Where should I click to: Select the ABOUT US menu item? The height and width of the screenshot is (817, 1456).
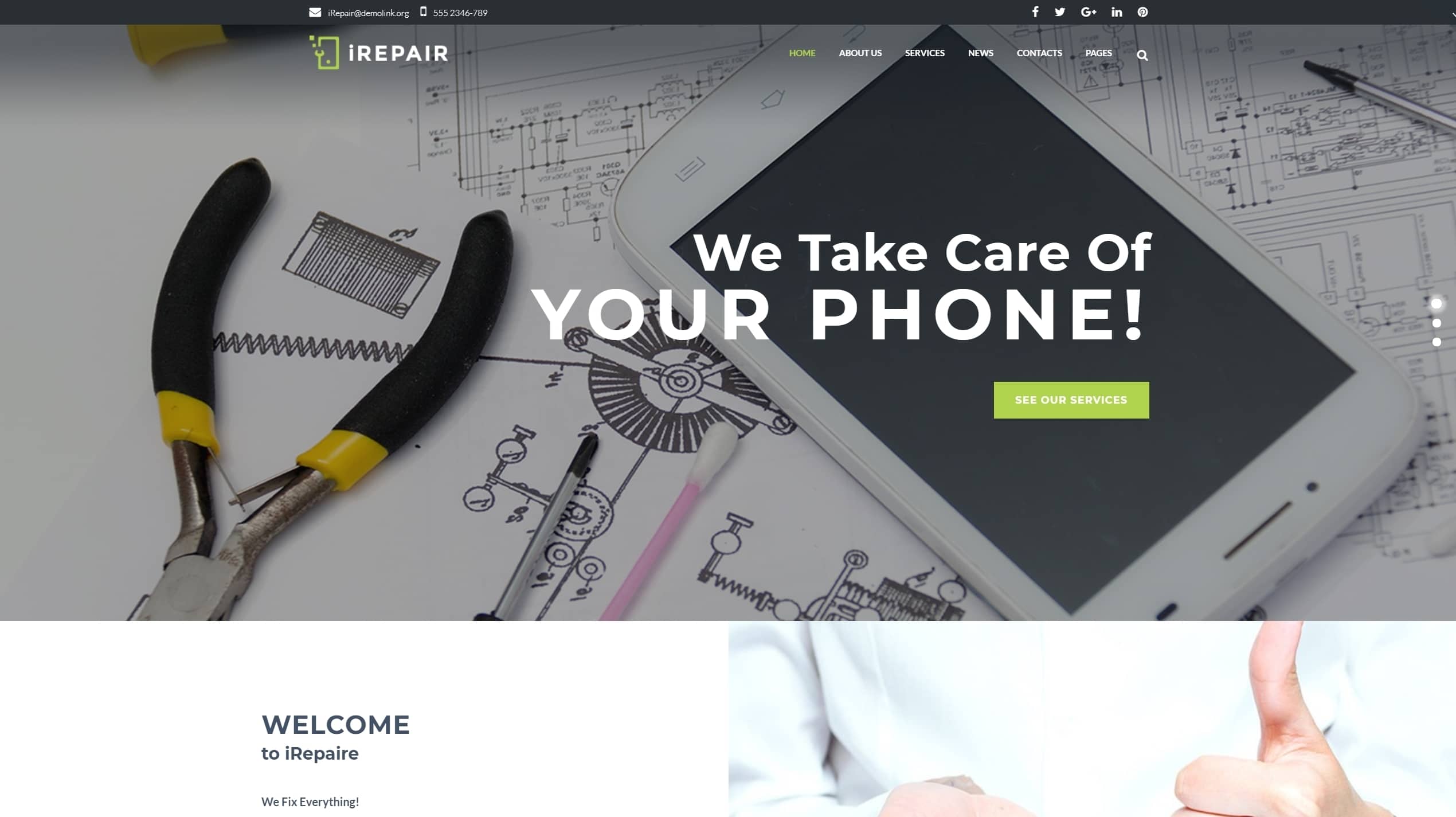click(x=860, y=52)
